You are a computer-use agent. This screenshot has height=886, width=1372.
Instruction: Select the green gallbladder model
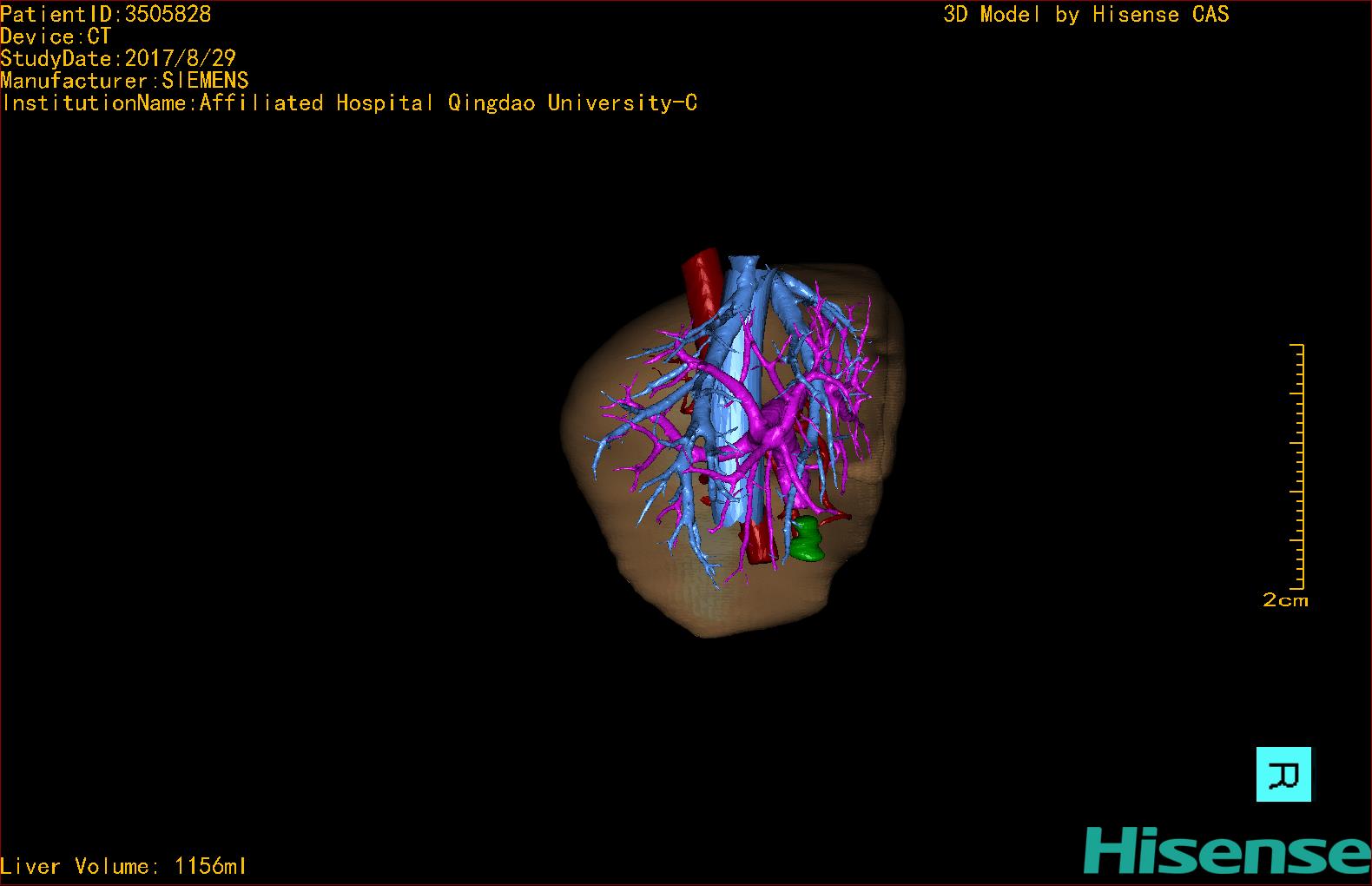click(807, 539)
